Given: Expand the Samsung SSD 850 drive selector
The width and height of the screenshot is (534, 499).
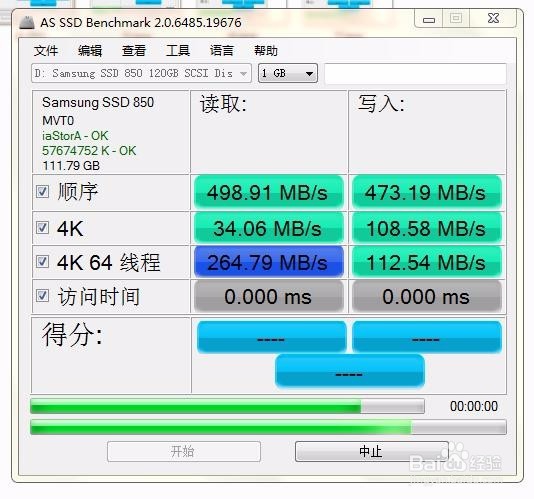Looking at the screenshot, I should point(141,73).
